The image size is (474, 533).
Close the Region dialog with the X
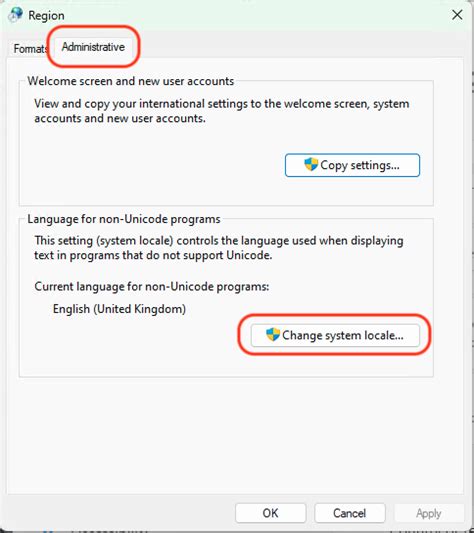pyautogui.click(x=457, y=15)
